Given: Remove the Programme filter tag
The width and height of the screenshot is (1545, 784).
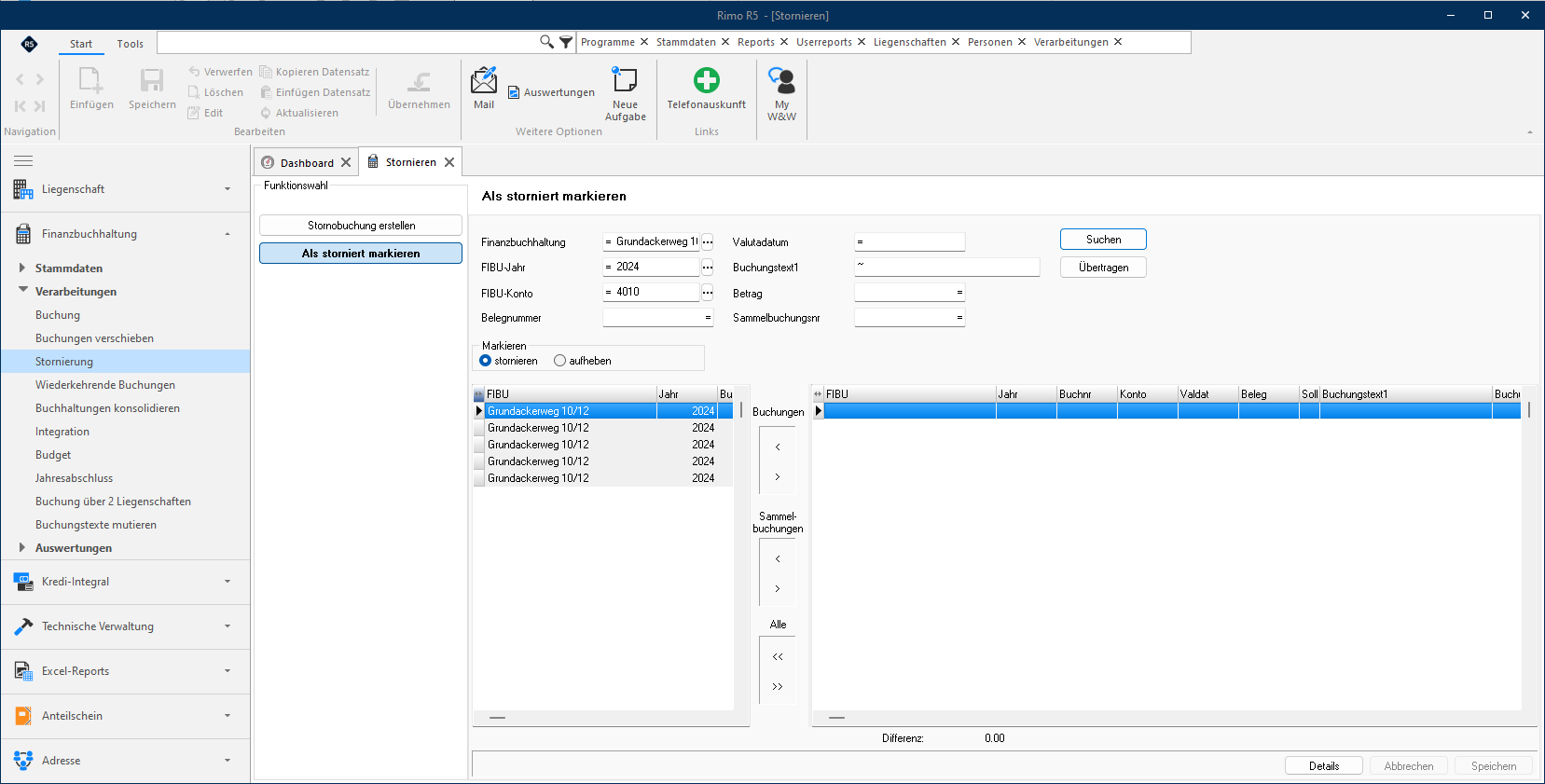Looking at the screenshot, I should [644, 42].
